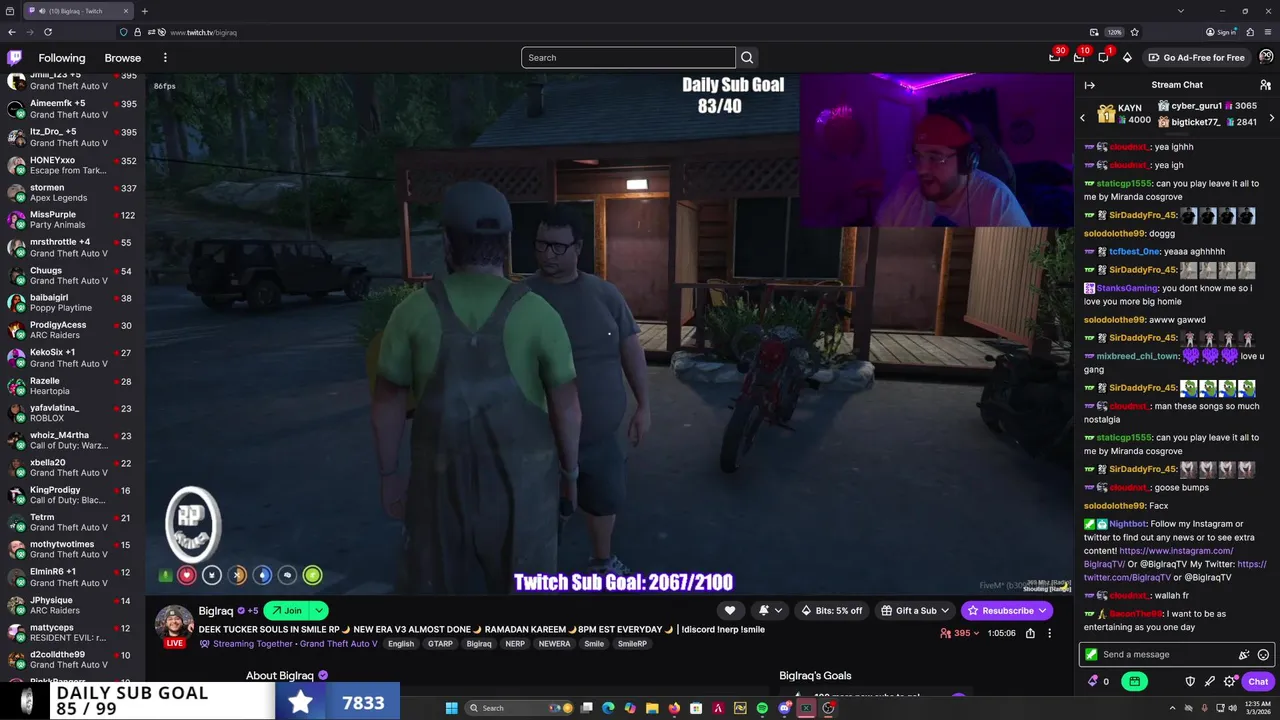Image resolution: width=1280 pixels, height=720 pixels.
Task: Click the magnifier search button
Action: point(747,58)
